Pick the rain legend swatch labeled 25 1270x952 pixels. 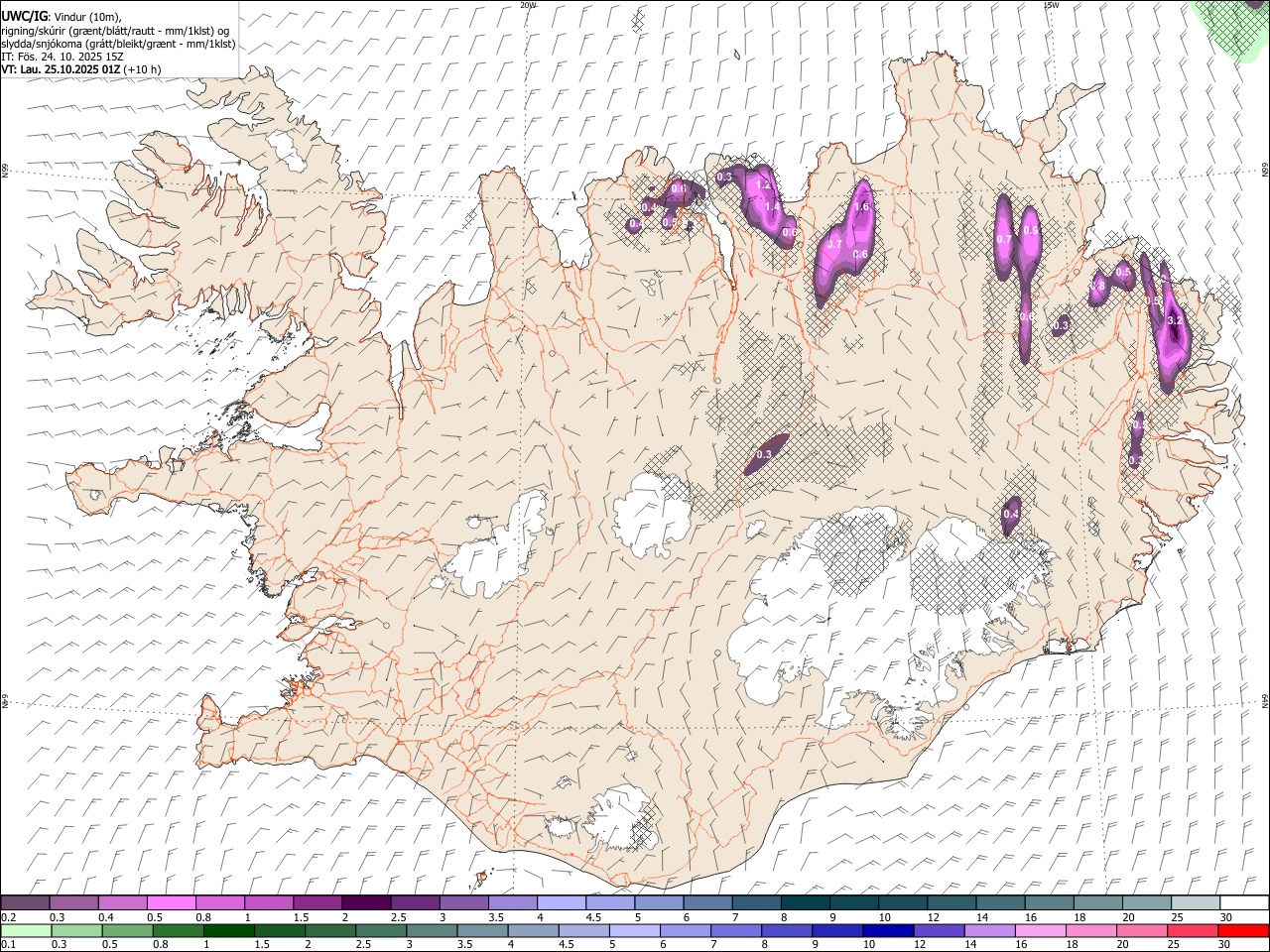(x=1192, y=930)
